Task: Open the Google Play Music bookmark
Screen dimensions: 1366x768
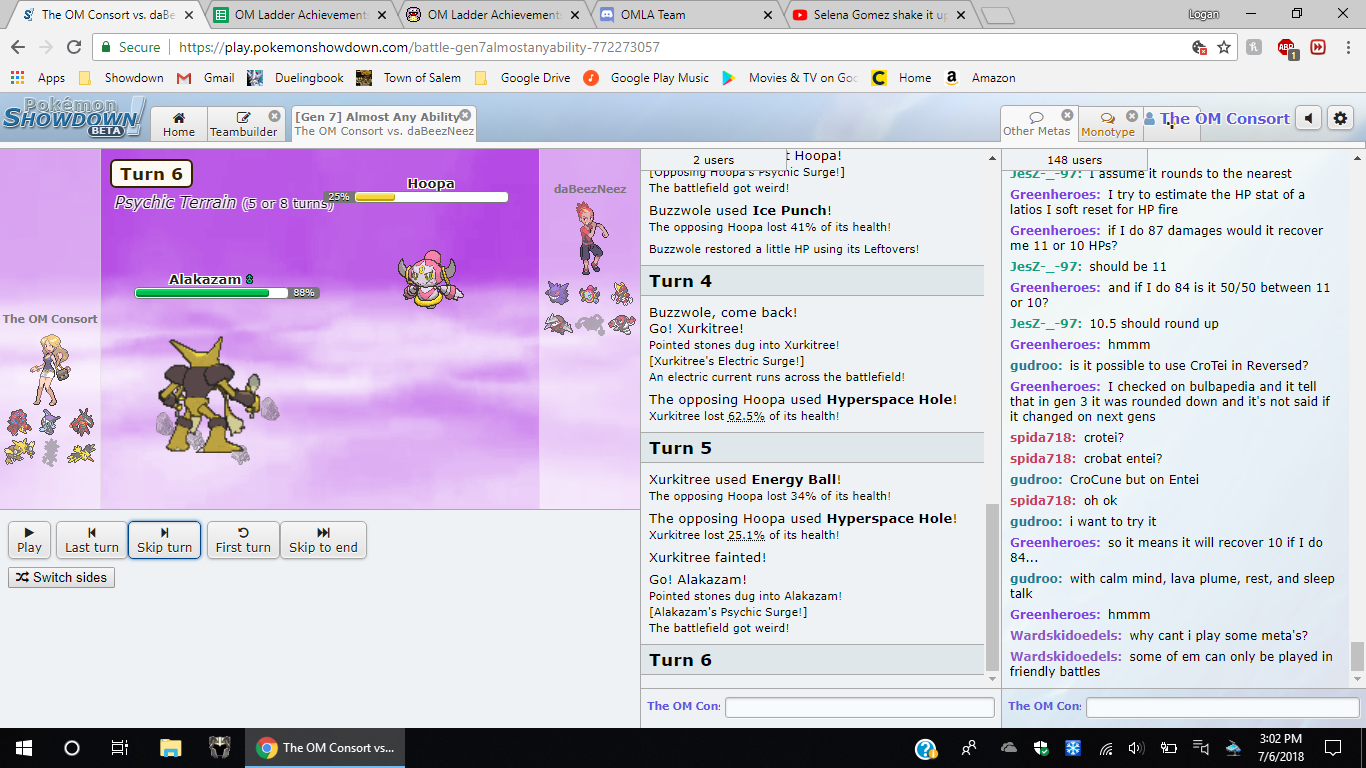Action: (646, 78)
